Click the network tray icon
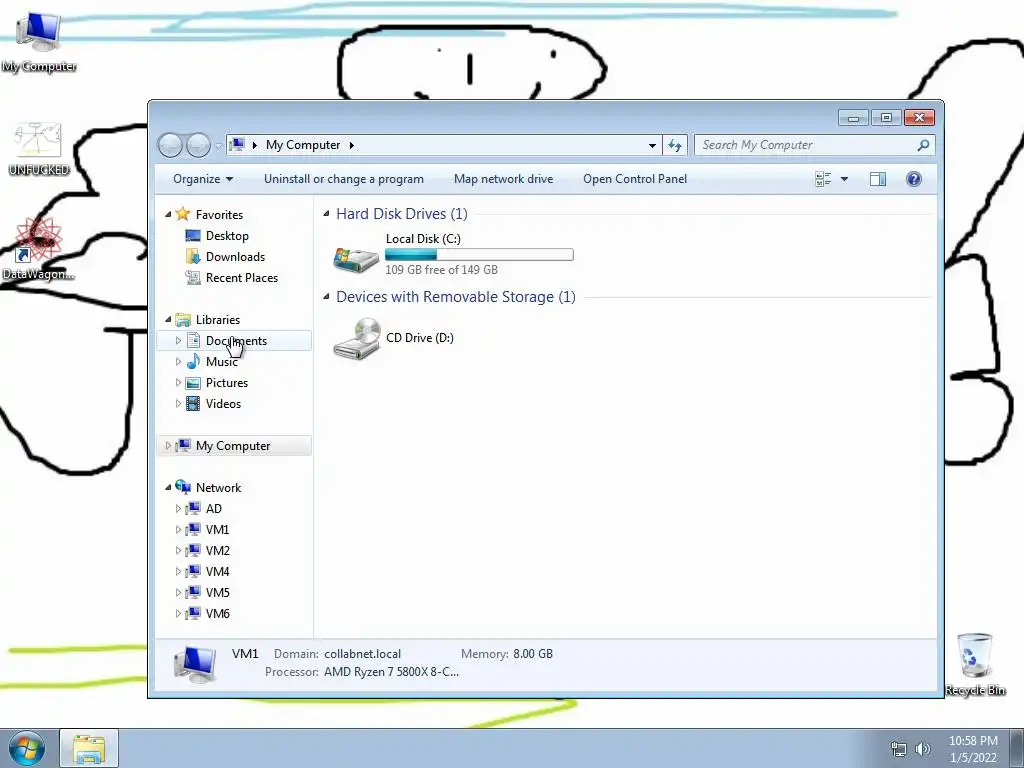 point(899,748)
